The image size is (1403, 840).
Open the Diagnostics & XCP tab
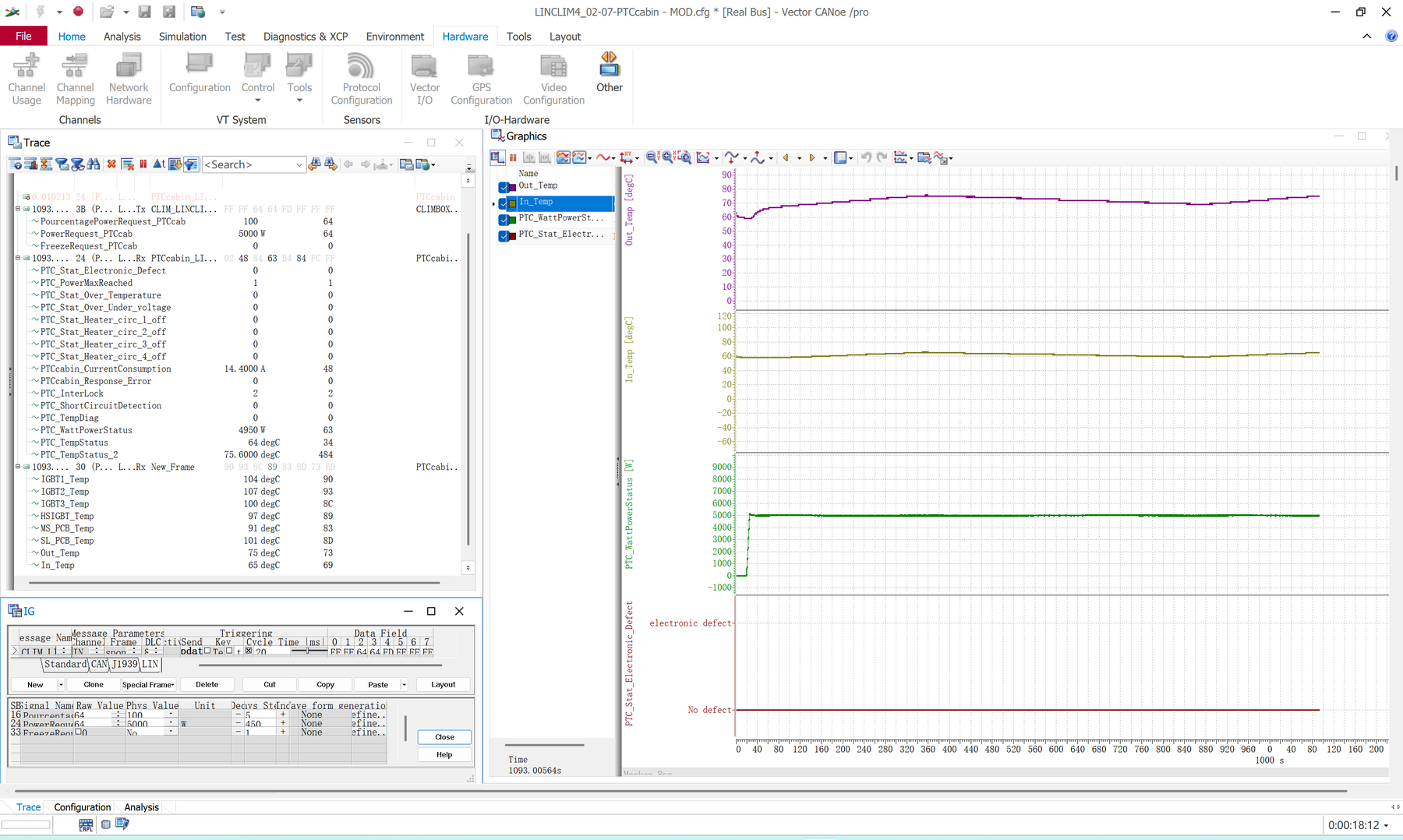(x=306, y=37)
